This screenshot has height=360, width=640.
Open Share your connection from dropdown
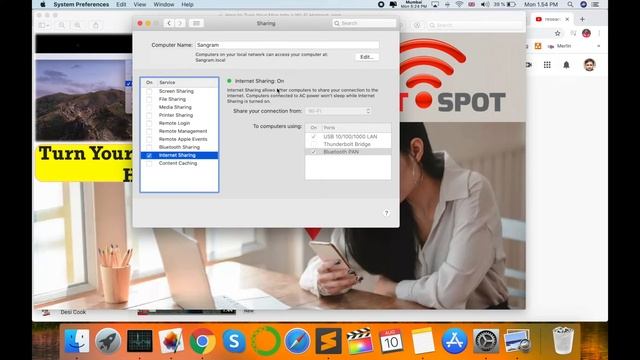coord(338,111)
